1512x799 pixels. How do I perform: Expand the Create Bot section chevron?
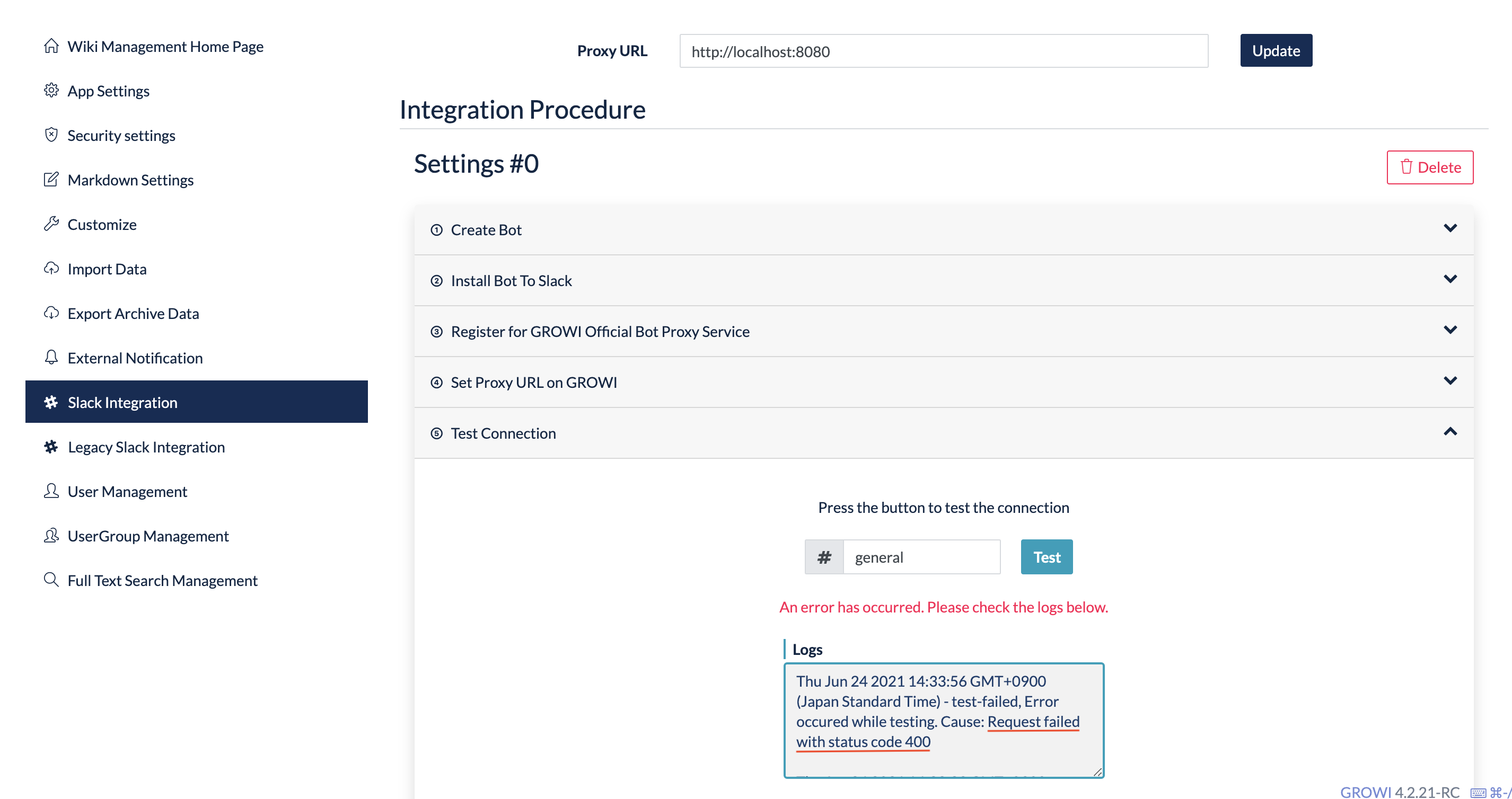tap(1450, 228)
